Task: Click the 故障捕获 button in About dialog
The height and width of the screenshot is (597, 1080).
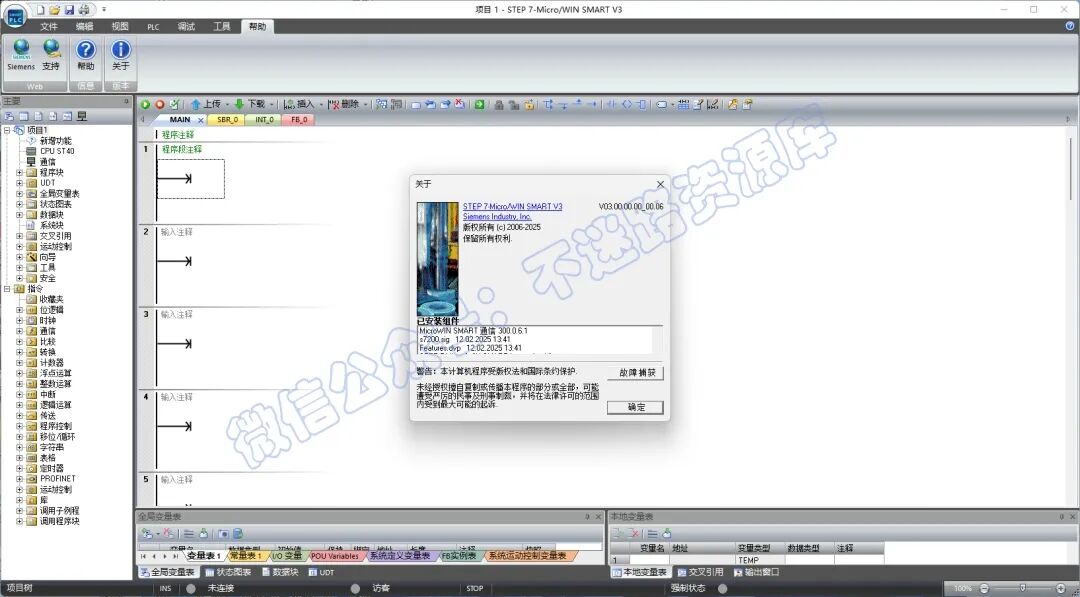Action: (636, 373)
